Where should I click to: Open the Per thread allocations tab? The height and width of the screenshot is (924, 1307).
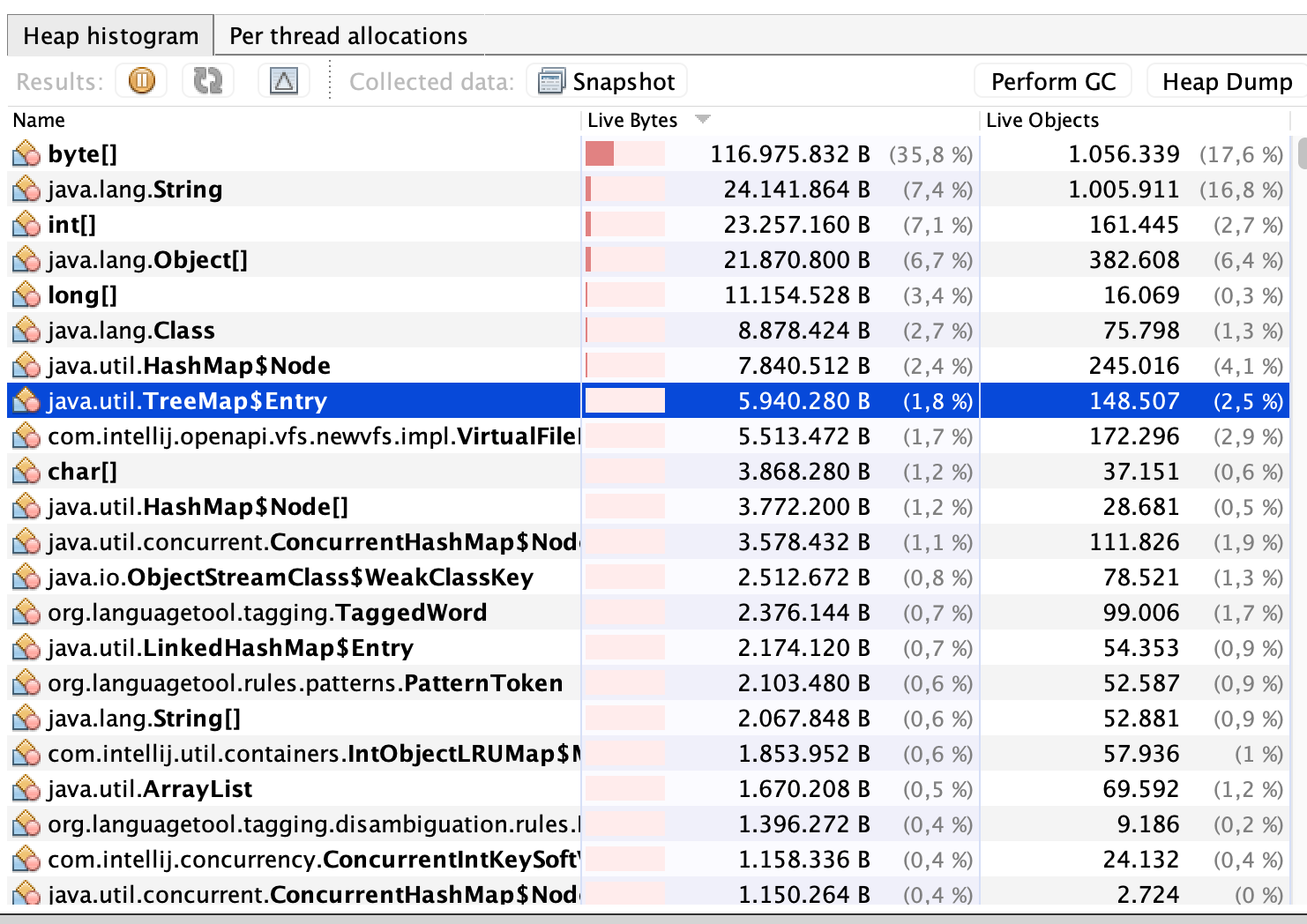coord(348,36)
